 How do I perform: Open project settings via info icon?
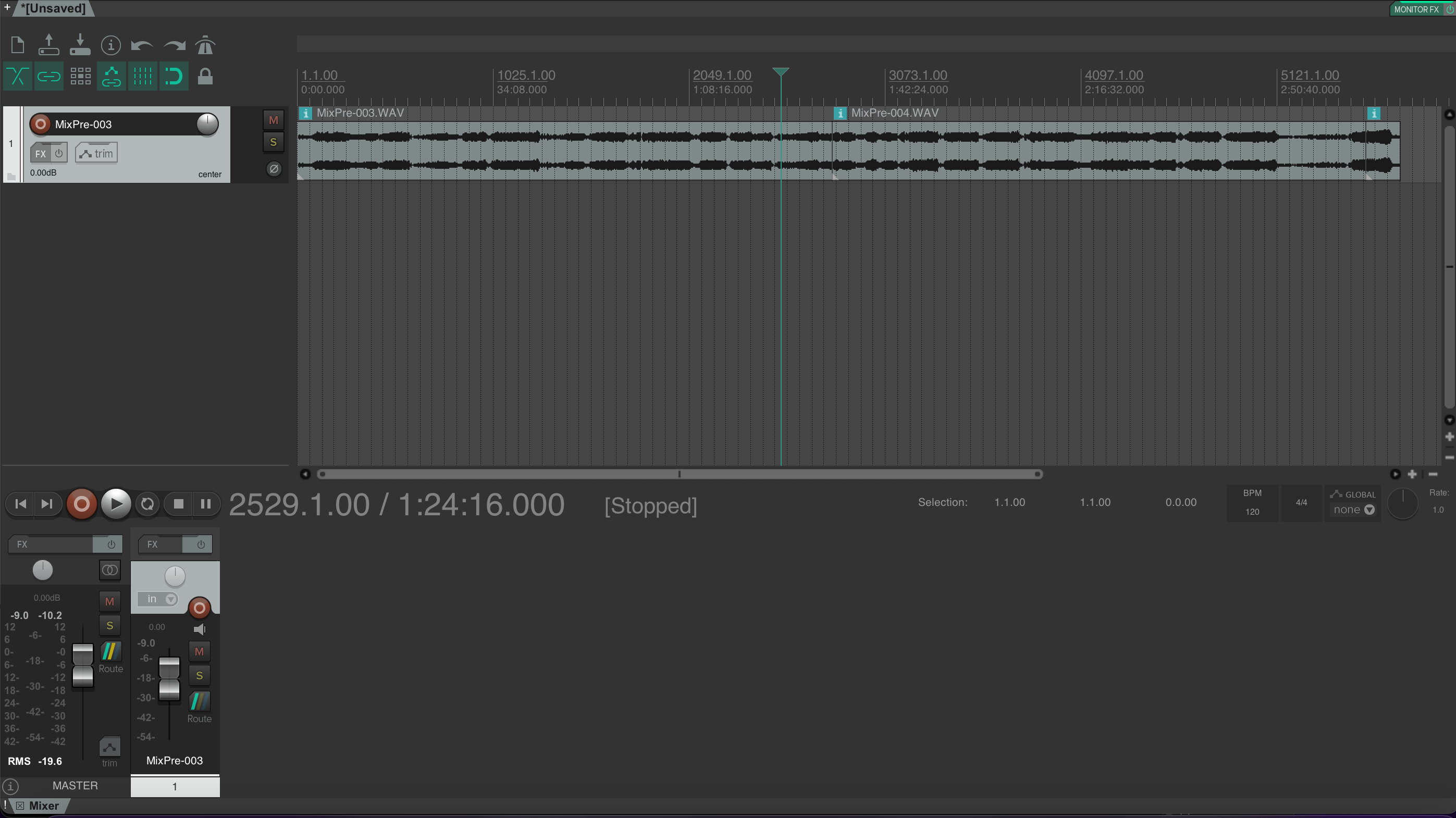[x=111, y=45]
